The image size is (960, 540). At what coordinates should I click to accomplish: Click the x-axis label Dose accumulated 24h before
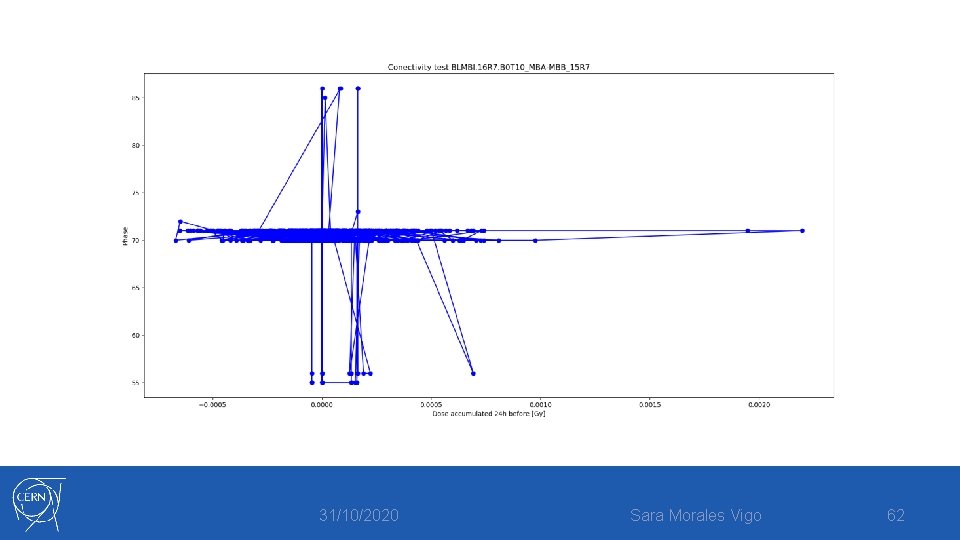489,414
